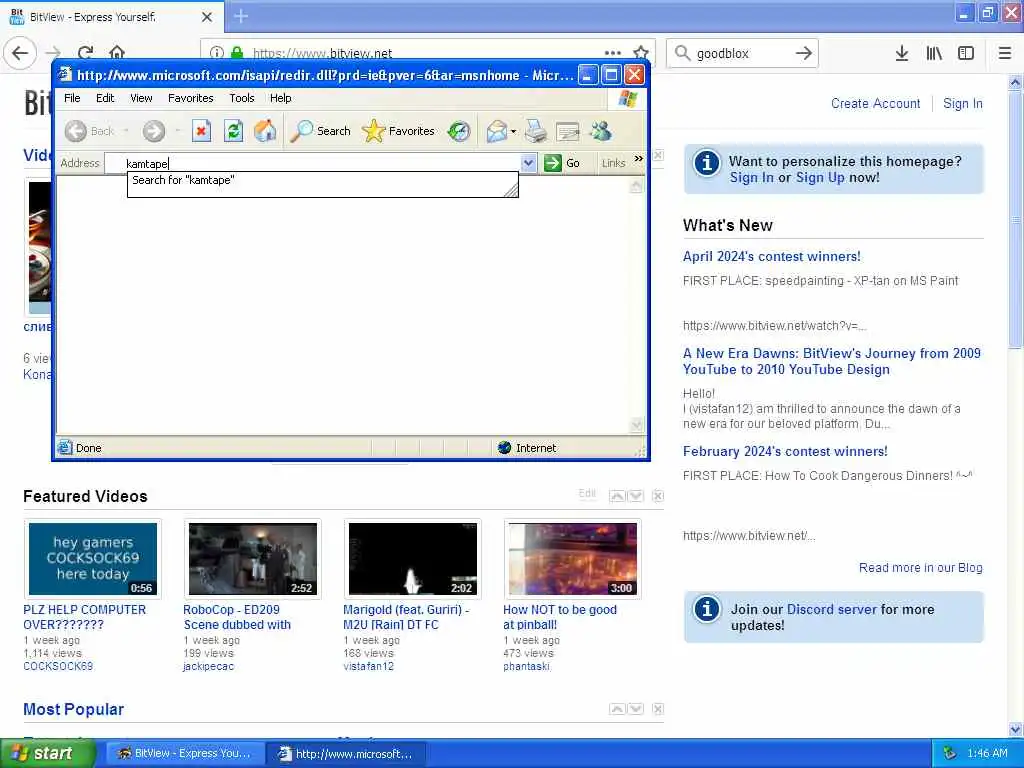
Task: Expand the Mail button dropdown arrow
Action: [x=513, y=131]
